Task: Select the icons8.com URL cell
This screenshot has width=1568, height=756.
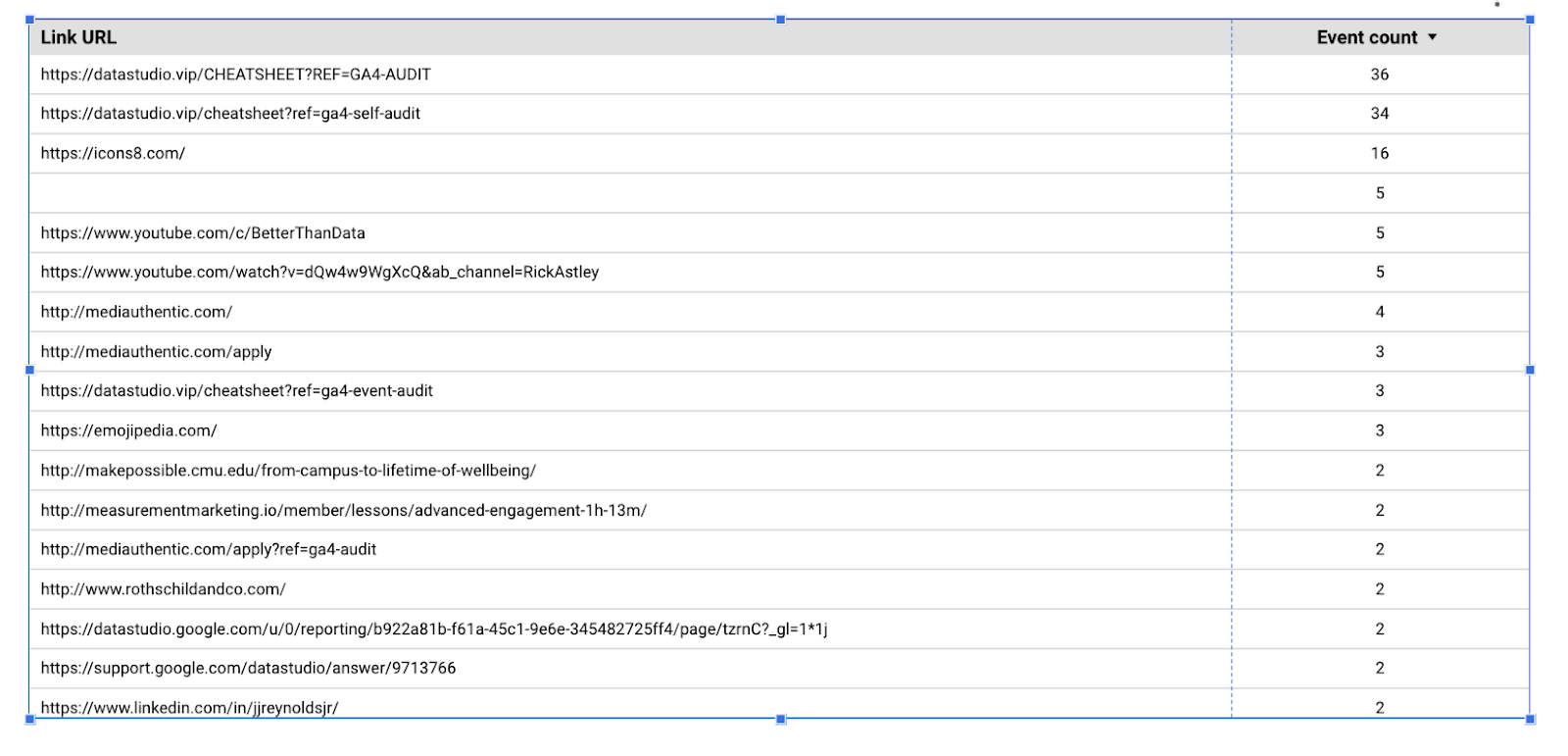Action: pos(113,154)
